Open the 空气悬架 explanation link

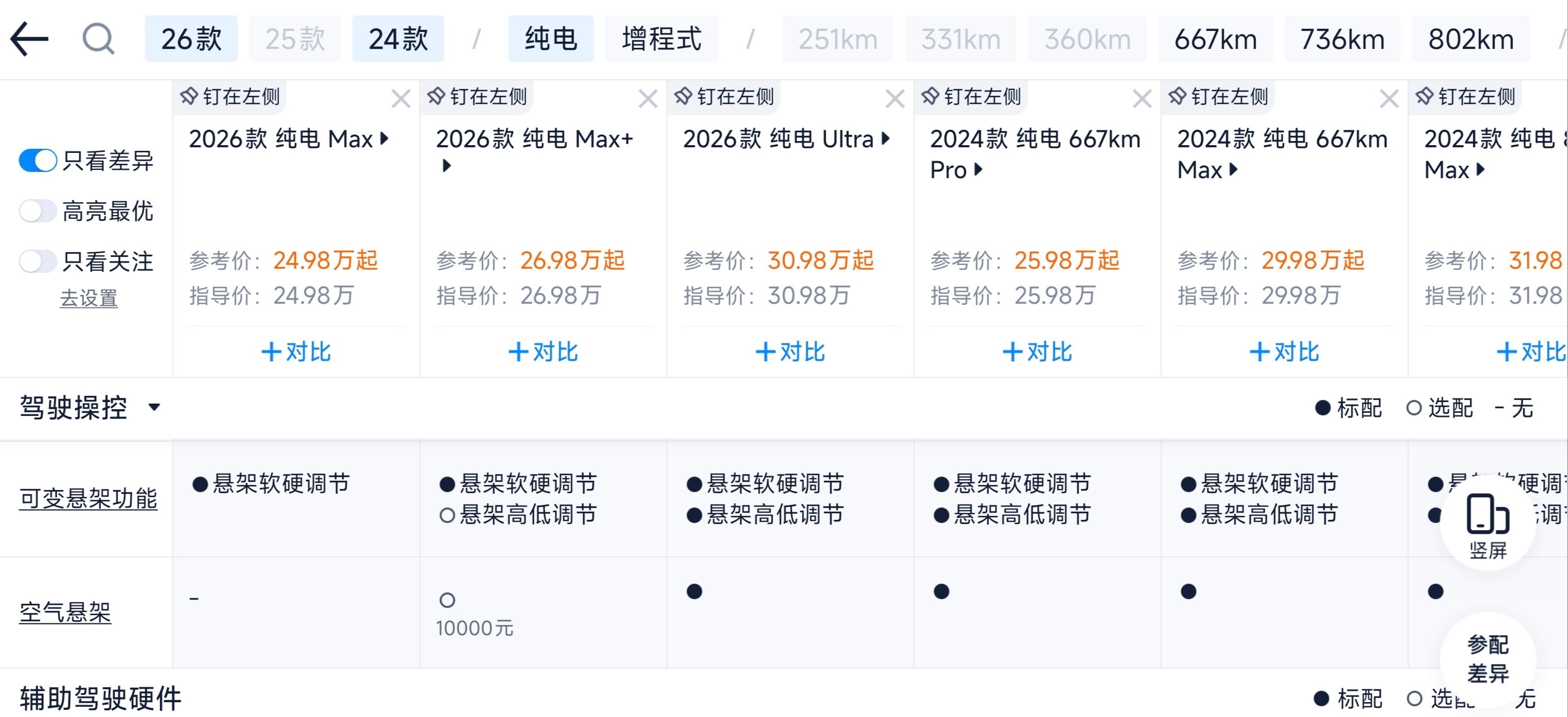pyautogui.click(x=65, y=613)
